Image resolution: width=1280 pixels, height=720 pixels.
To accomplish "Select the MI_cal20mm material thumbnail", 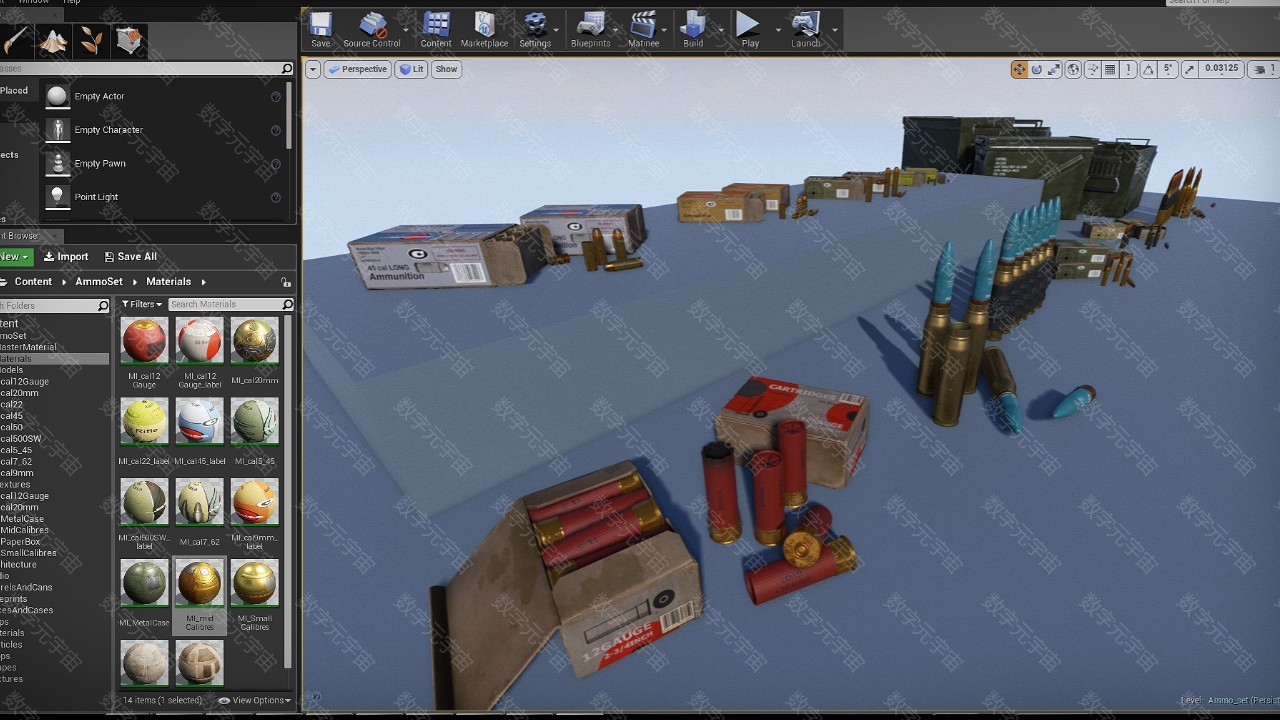I will (x=254, y=341).
